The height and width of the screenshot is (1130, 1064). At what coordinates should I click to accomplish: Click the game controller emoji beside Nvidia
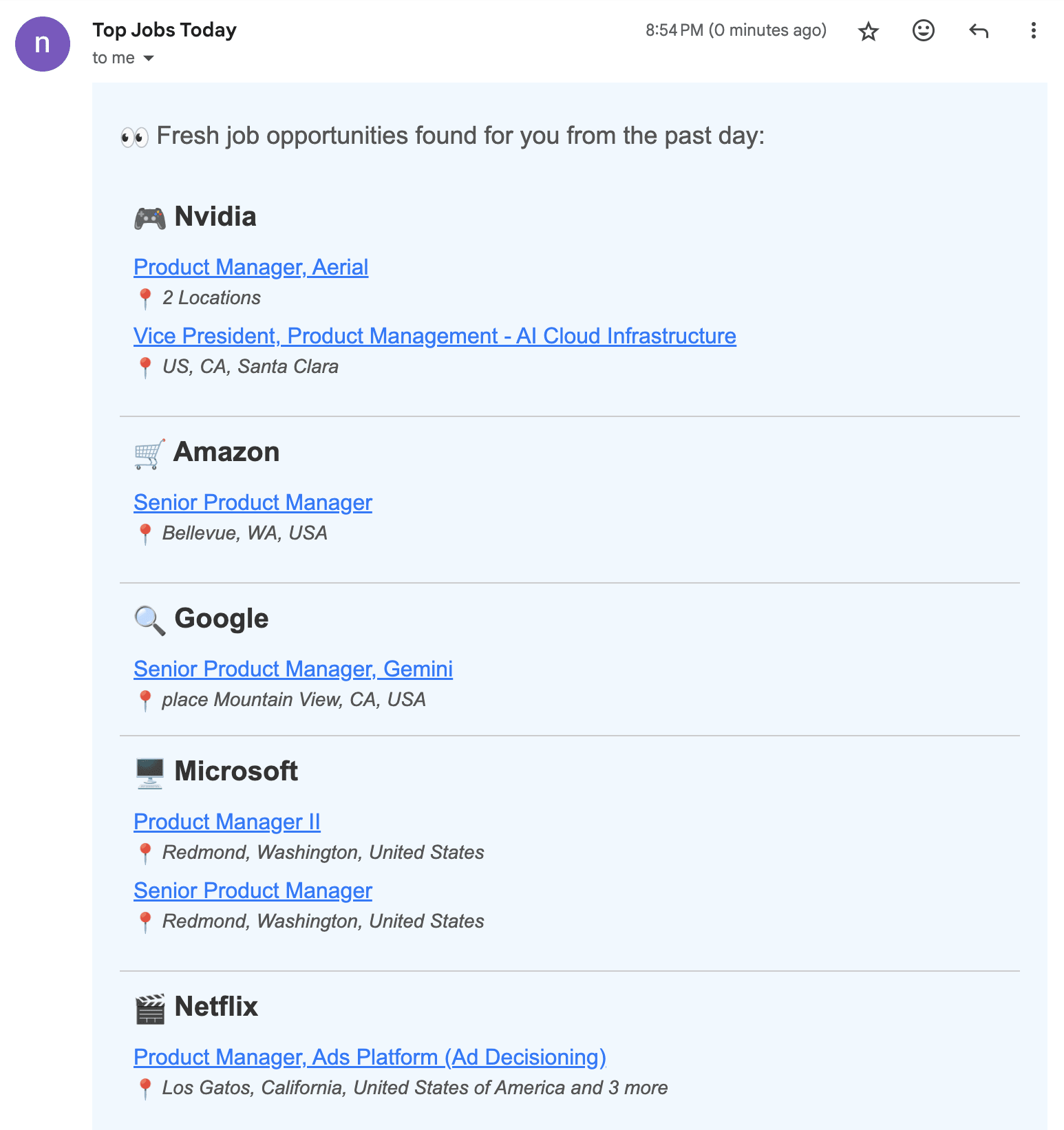[x=149, y=218]
